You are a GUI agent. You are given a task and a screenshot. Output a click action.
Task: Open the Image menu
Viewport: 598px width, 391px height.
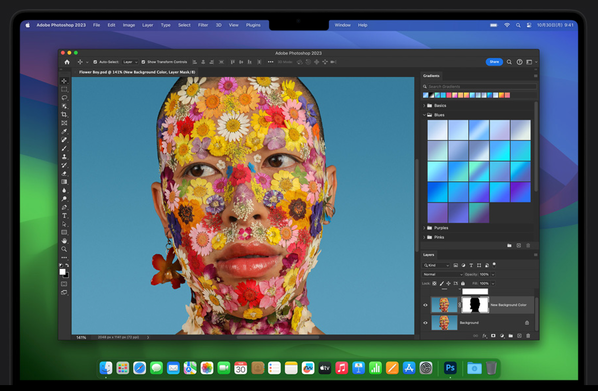129,25
